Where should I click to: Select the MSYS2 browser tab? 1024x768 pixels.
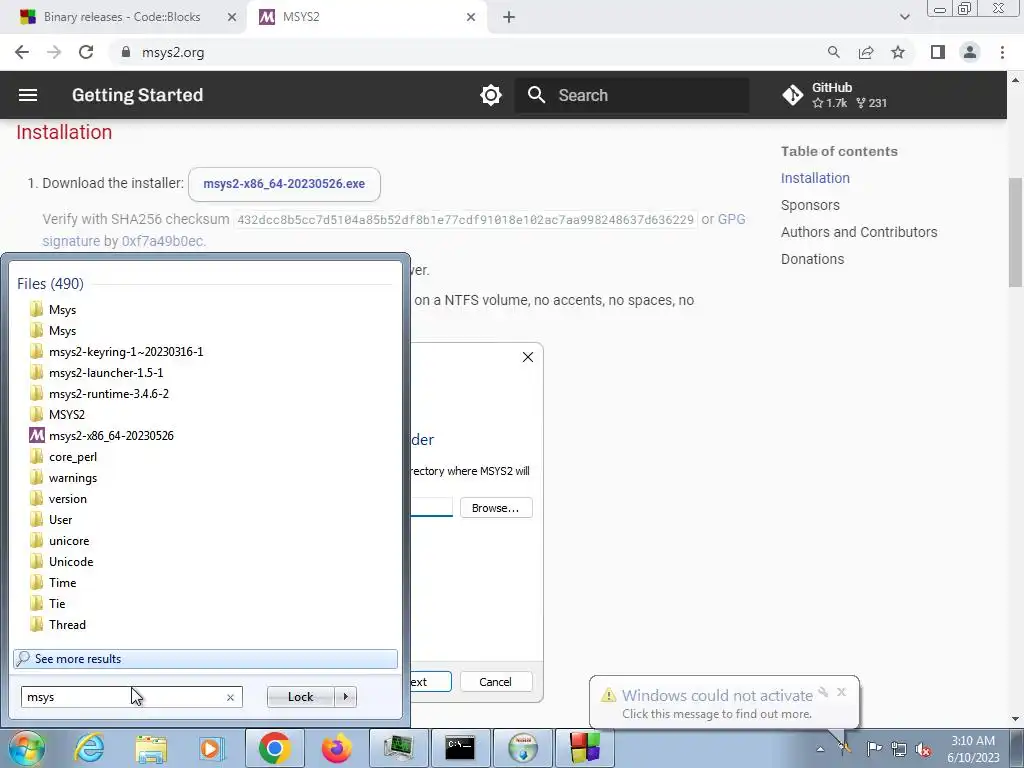pos(366,17)
